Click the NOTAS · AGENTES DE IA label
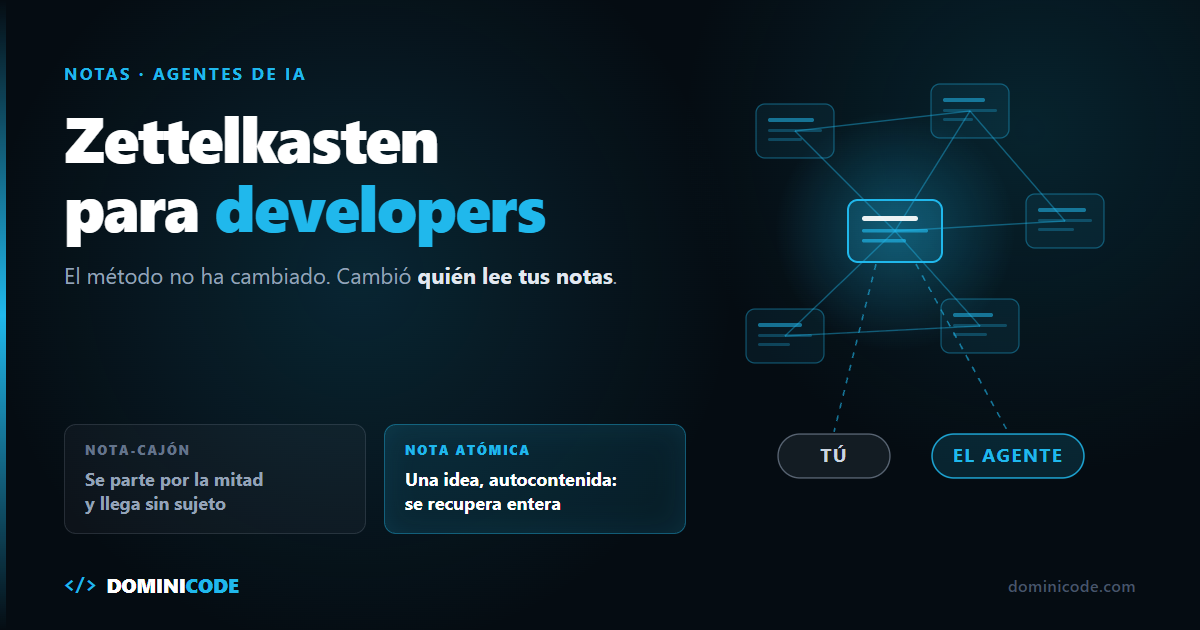The image size is (1200, 630). coord(185,74)
